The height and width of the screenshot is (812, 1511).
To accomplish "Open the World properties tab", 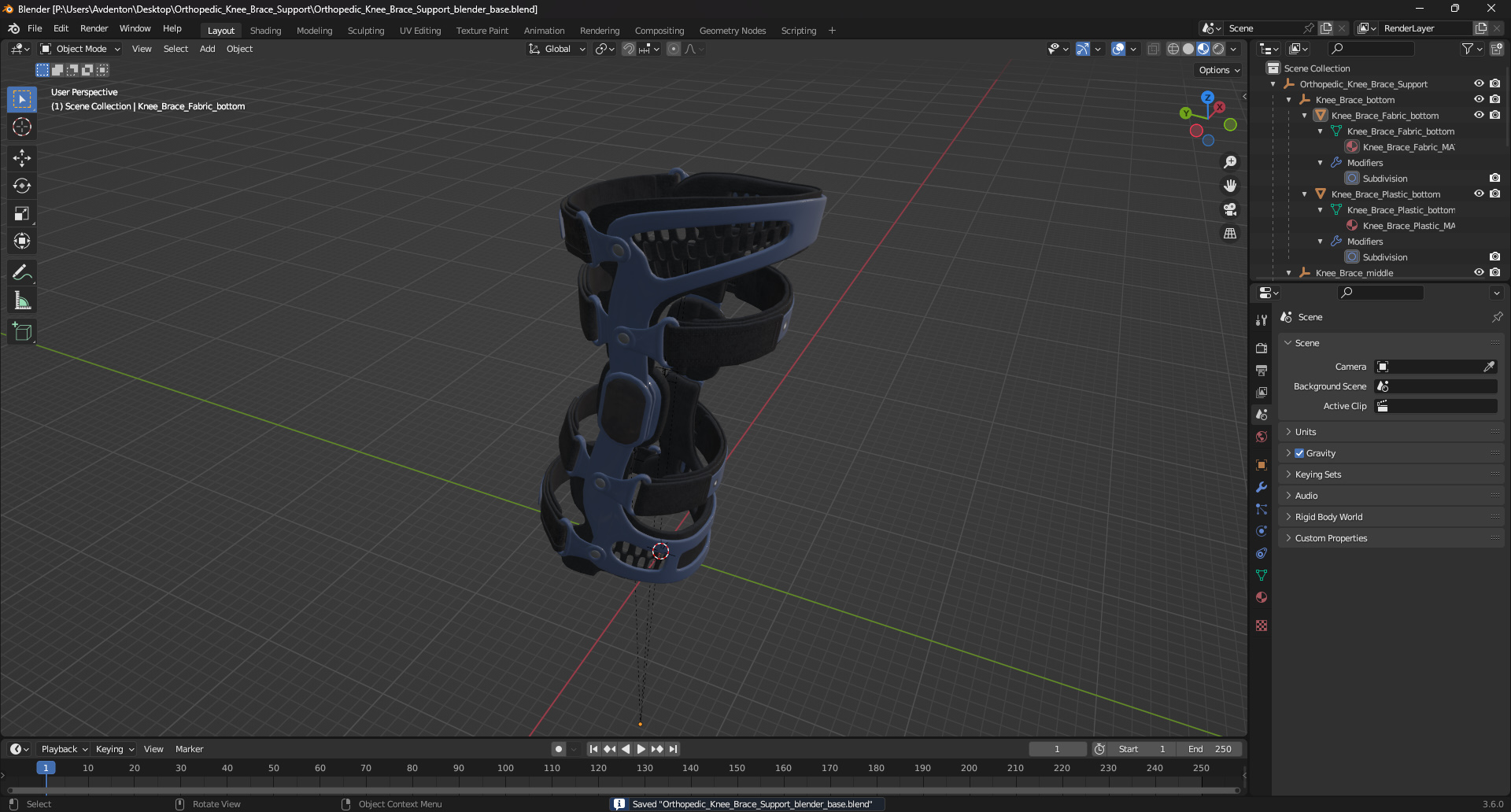I will click(1262, 437).
